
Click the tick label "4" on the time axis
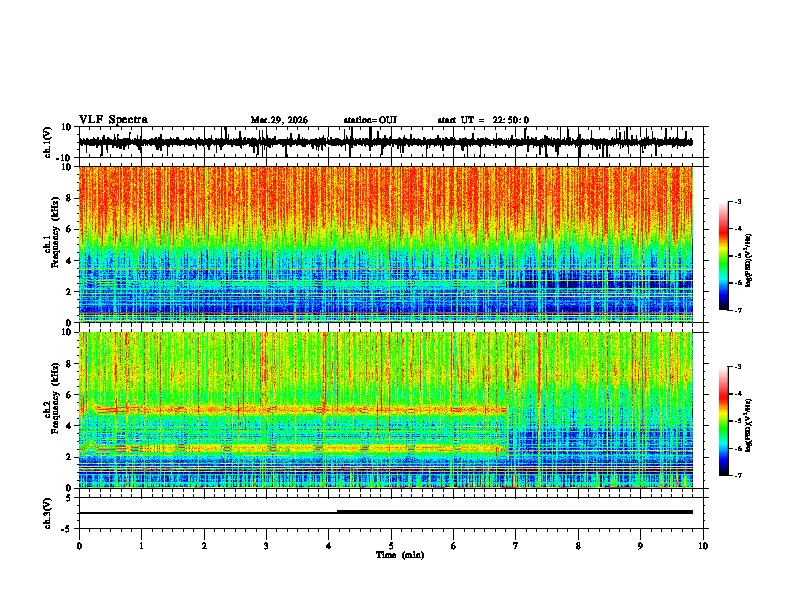[x=328, y=546]
